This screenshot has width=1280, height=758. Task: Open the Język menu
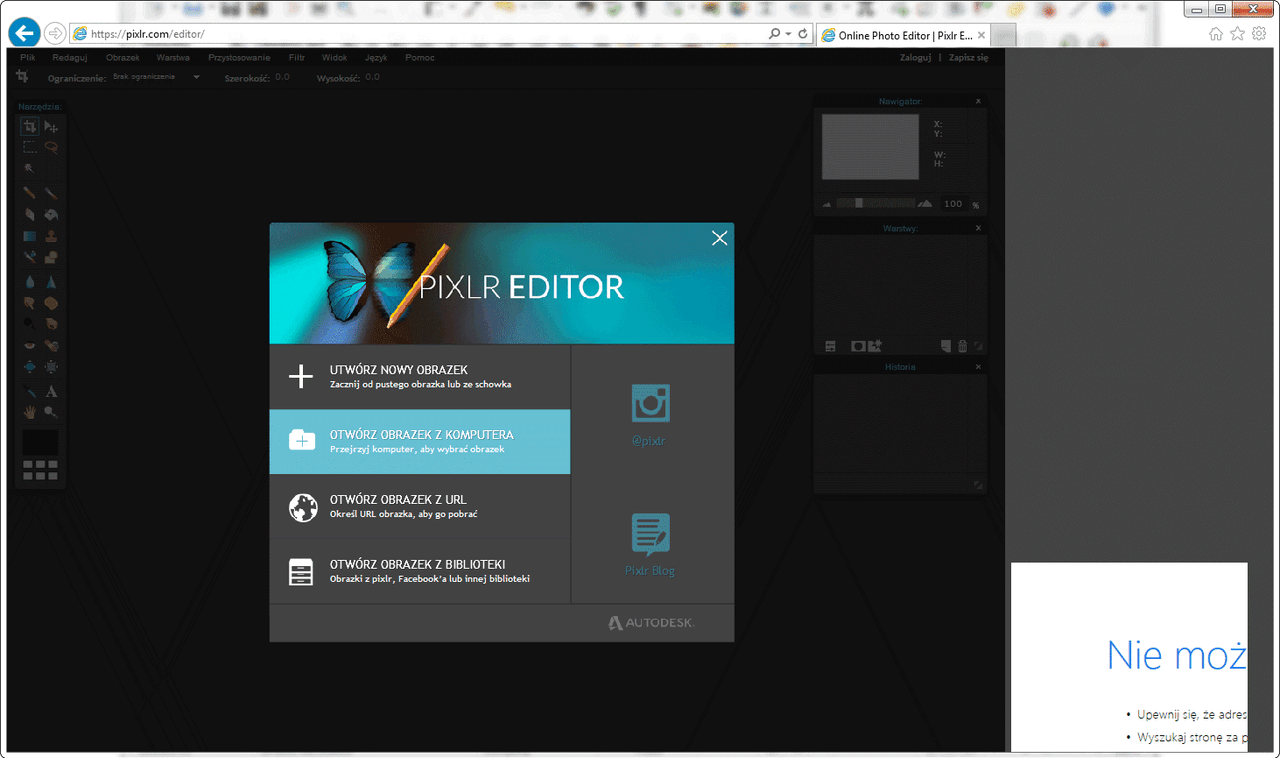pos(376,57)
